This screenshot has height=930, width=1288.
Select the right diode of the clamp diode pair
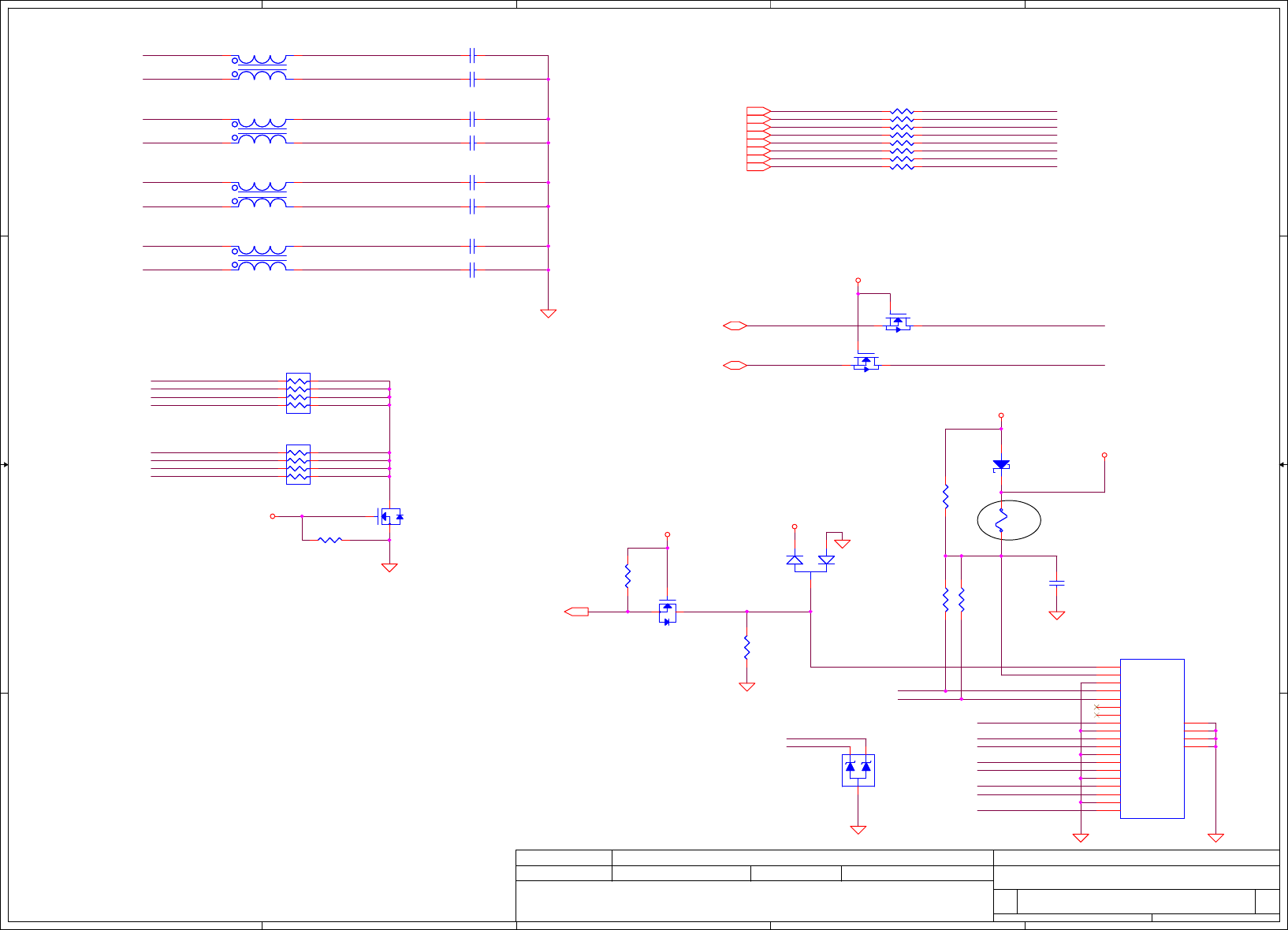(x=826, y=560)
